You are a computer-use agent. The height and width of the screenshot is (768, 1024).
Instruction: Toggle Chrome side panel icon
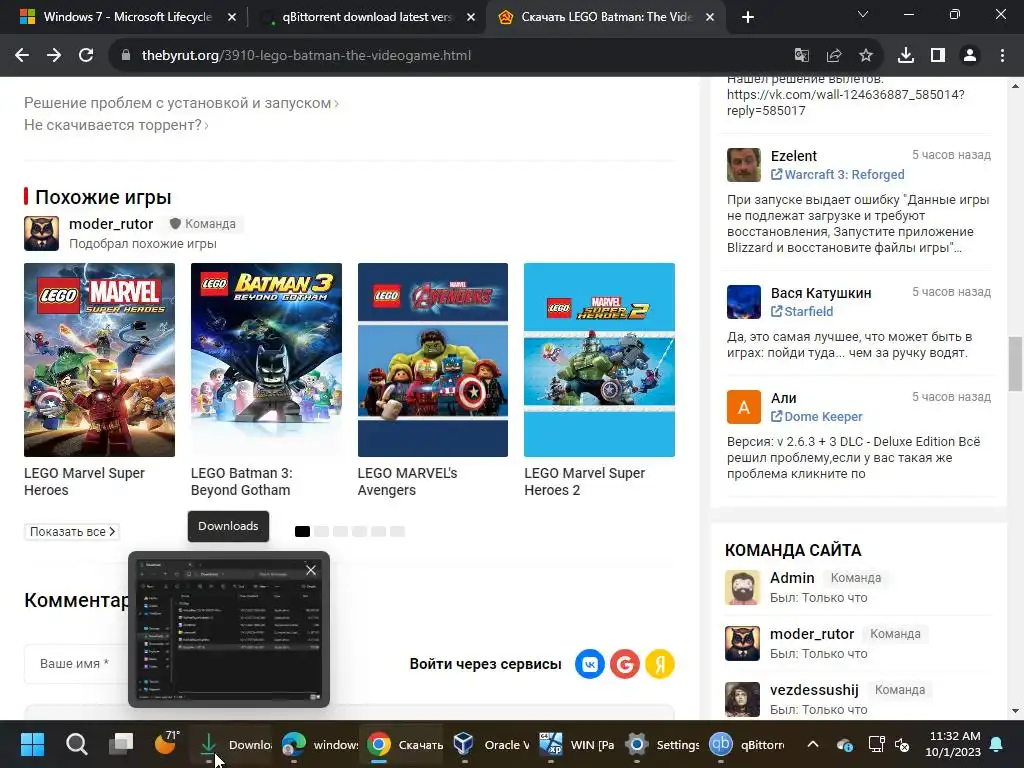(938, 56)
